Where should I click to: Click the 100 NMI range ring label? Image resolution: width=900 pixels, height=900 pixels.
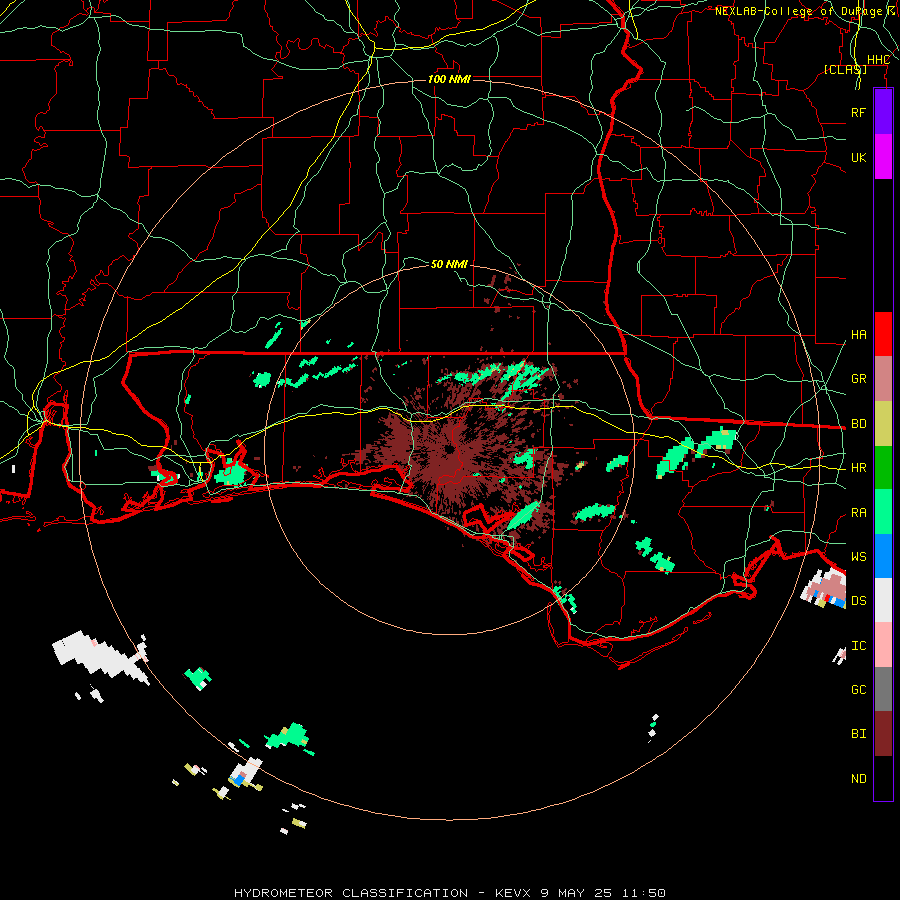(x=449, y=79)
